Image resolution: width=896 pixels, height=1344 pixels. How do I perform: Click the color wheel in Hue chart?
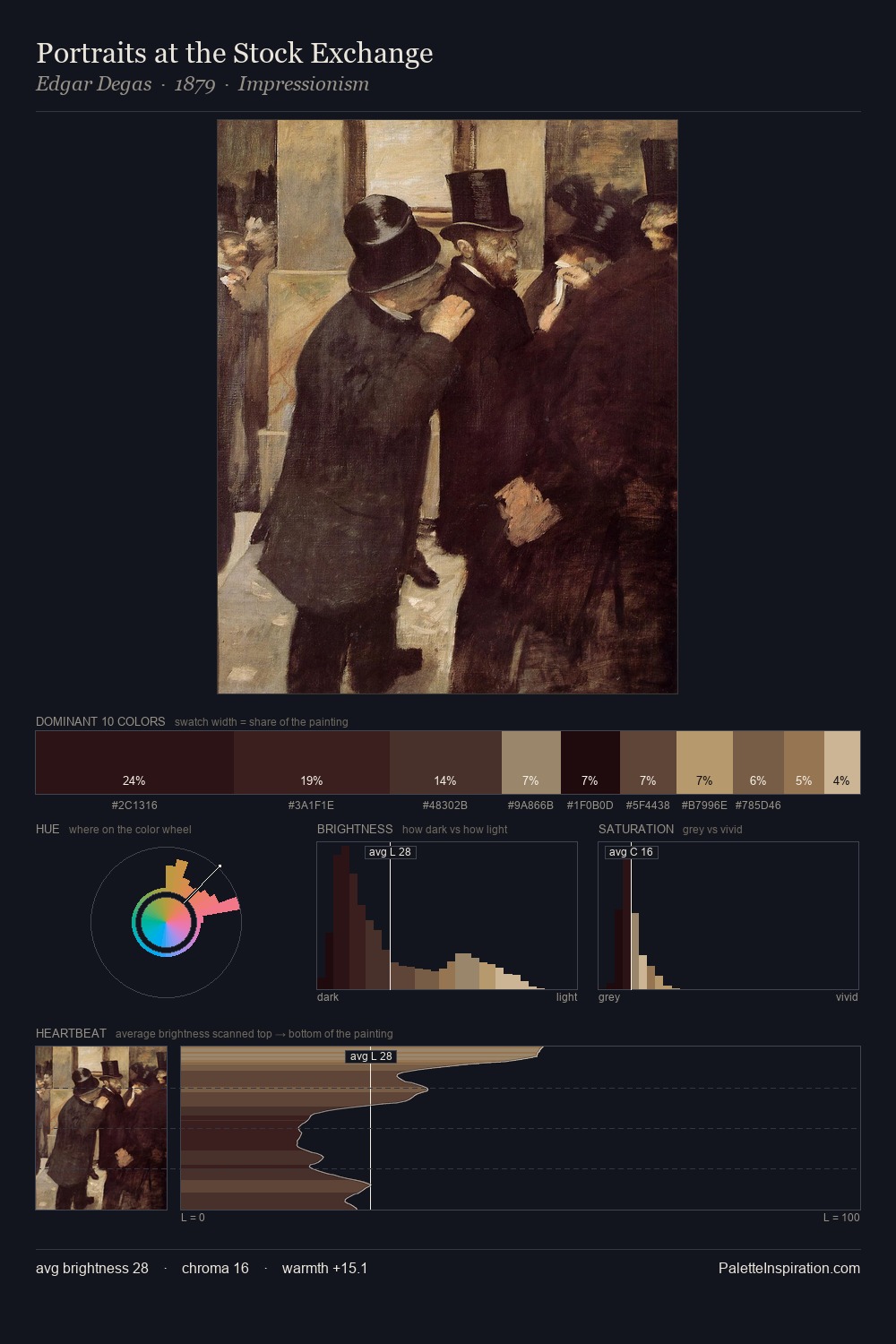[166, 922]
